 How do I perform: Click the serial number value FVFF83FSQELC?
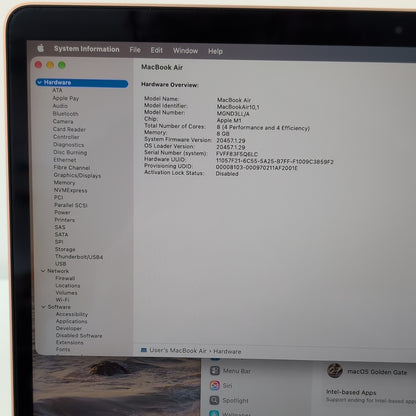click(237, 154)
